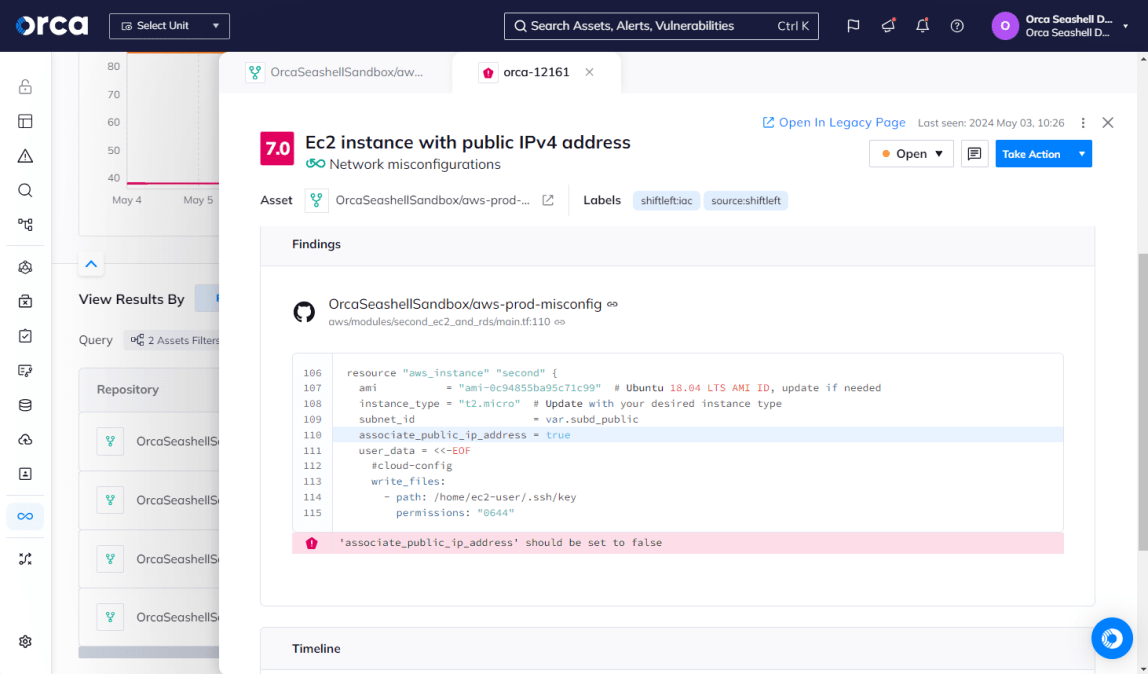1148x674 pixels.
Task: Click the padlock sidebar icon
Action: tap(25, 87)
